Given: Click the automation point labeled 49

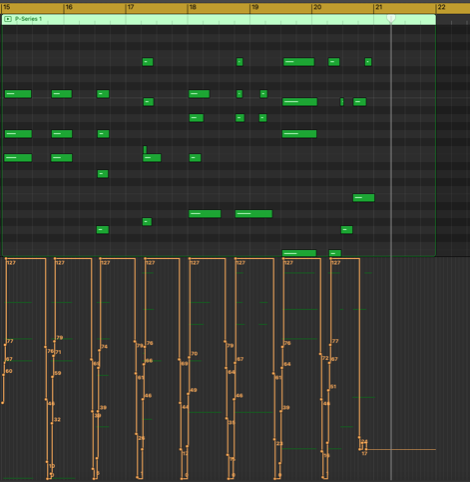Looking at the screenshot, I should [188, 394].
